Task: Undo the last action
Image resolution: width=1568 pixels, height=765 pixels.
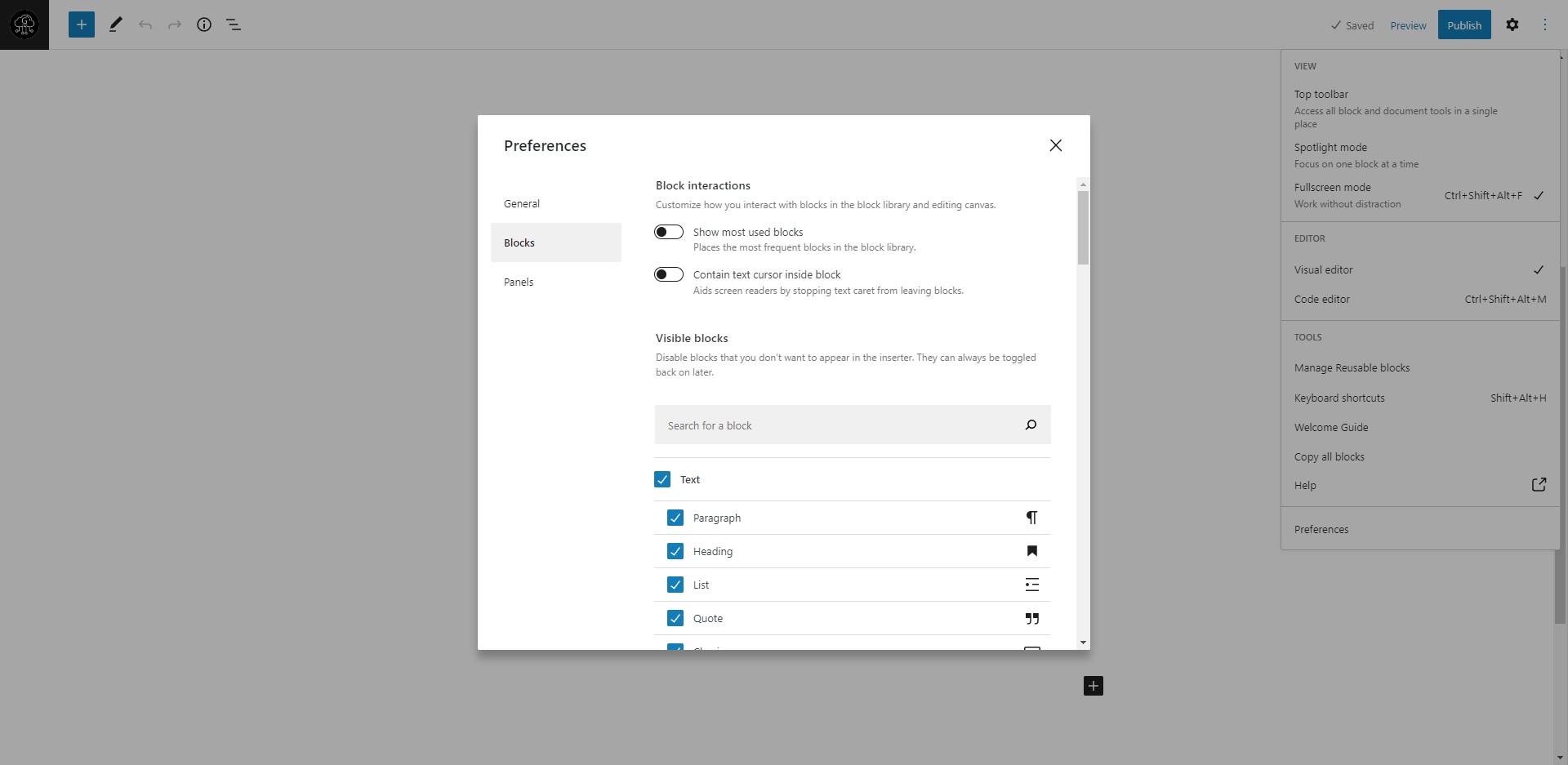Action: (x=145, y=24)
